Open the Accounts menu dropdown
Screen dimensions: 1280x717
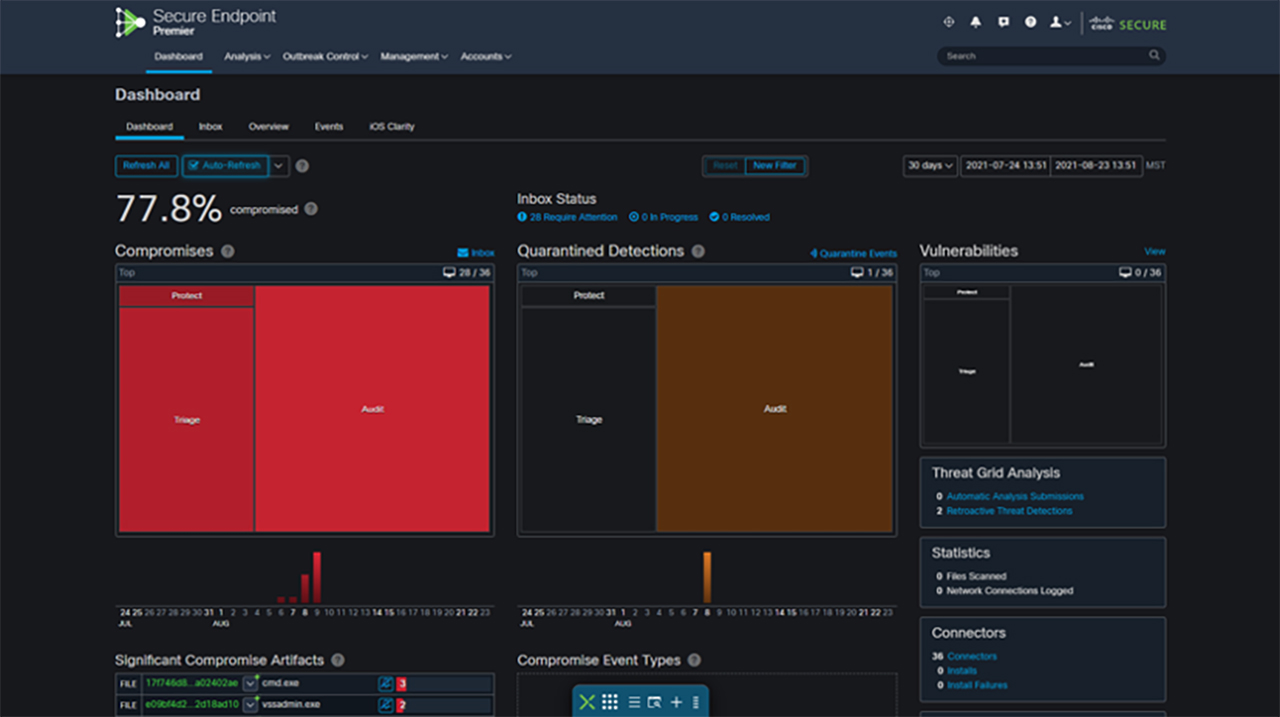[x=486, y=57]
